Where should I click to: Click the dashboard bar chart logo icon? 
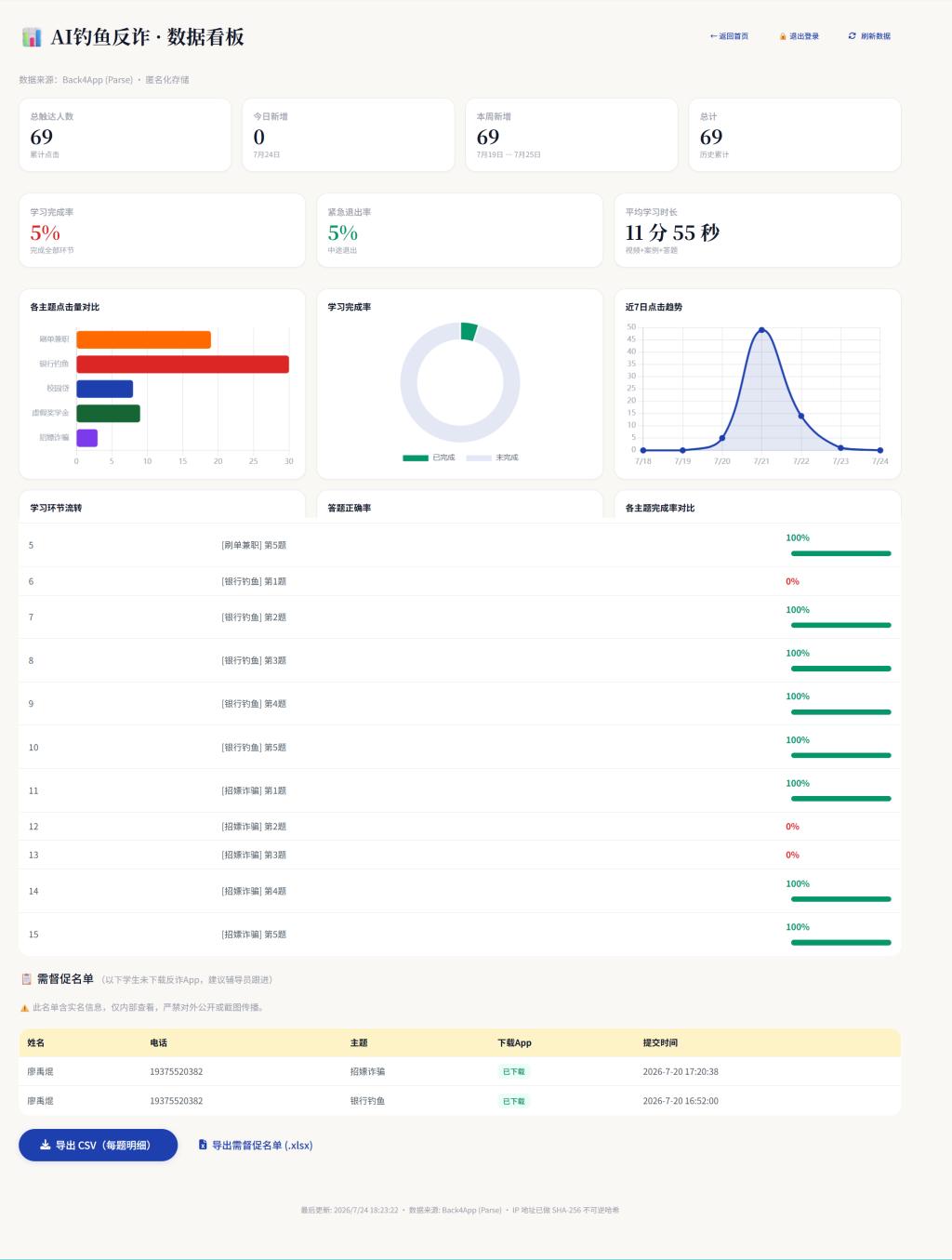(32, 37)
